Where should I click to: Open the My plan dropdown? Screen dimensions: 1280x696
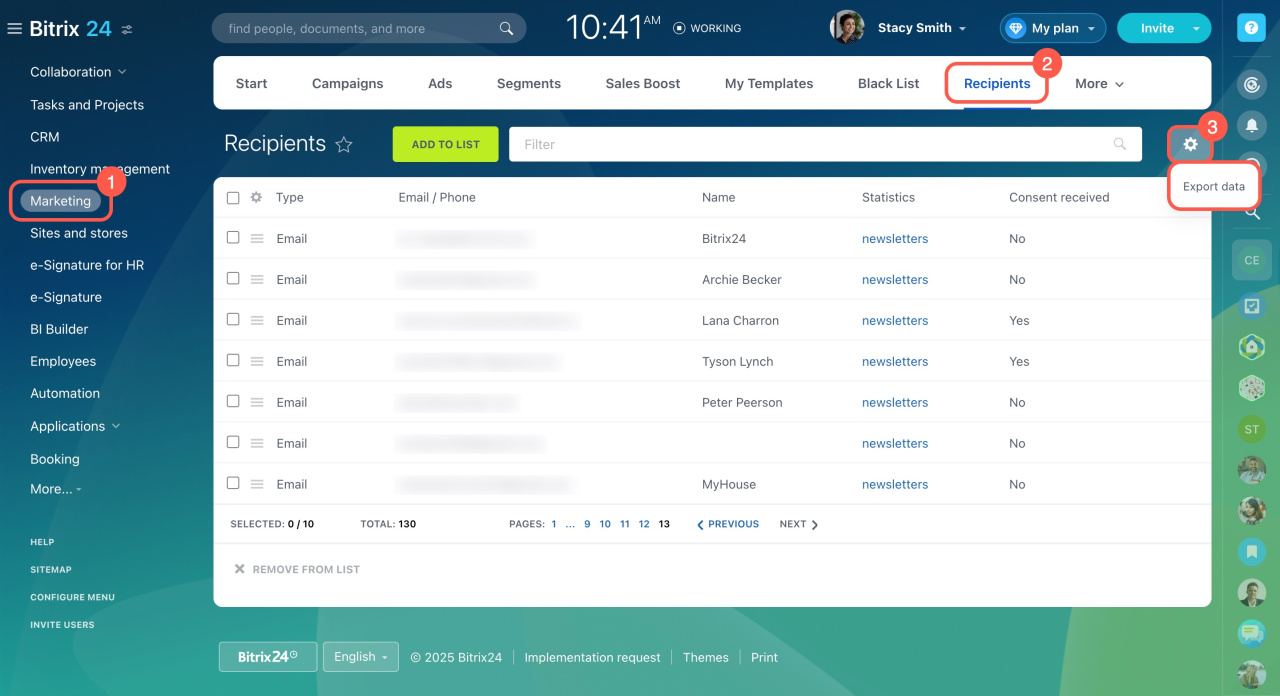click(x=1053, y=28)
